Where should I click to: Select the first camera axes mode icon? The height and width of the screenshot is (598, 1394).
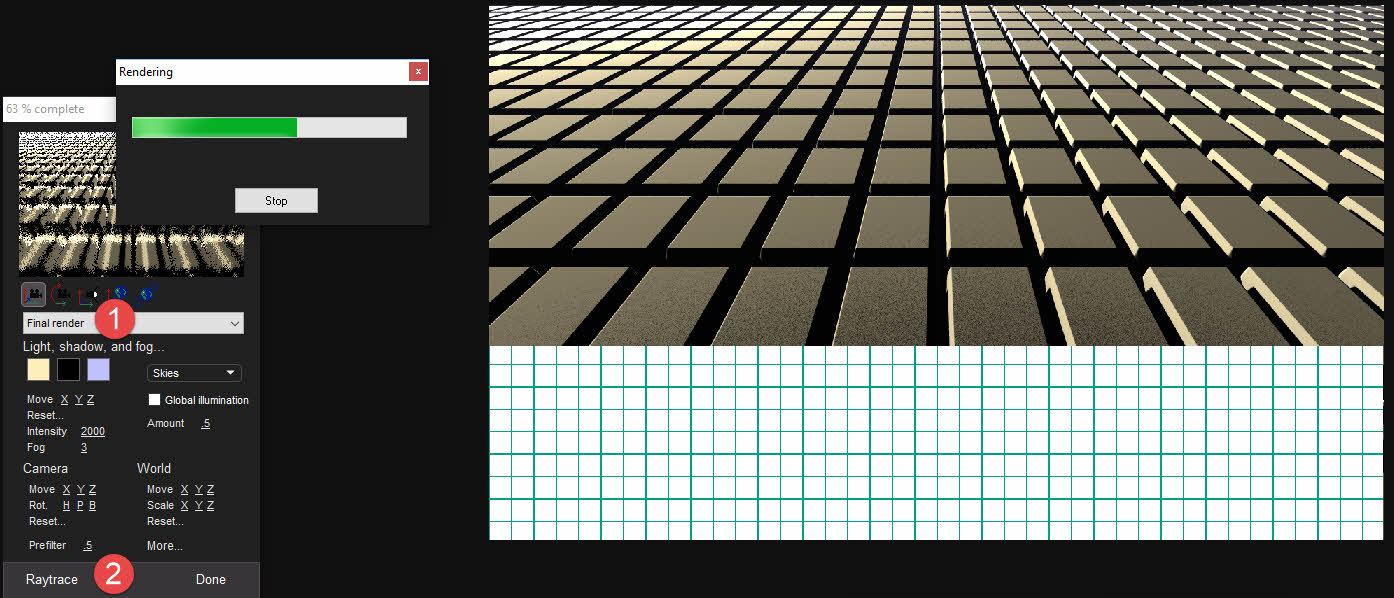[x=34, y=295]
